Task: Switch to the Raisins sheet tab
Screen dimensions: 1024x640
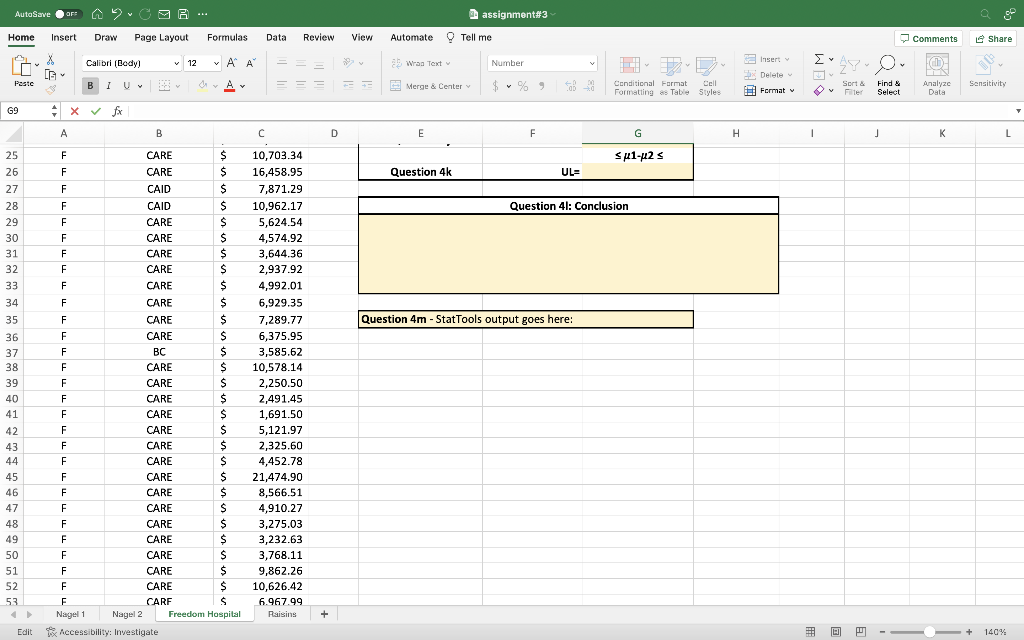Action: [x=282, y=614]
